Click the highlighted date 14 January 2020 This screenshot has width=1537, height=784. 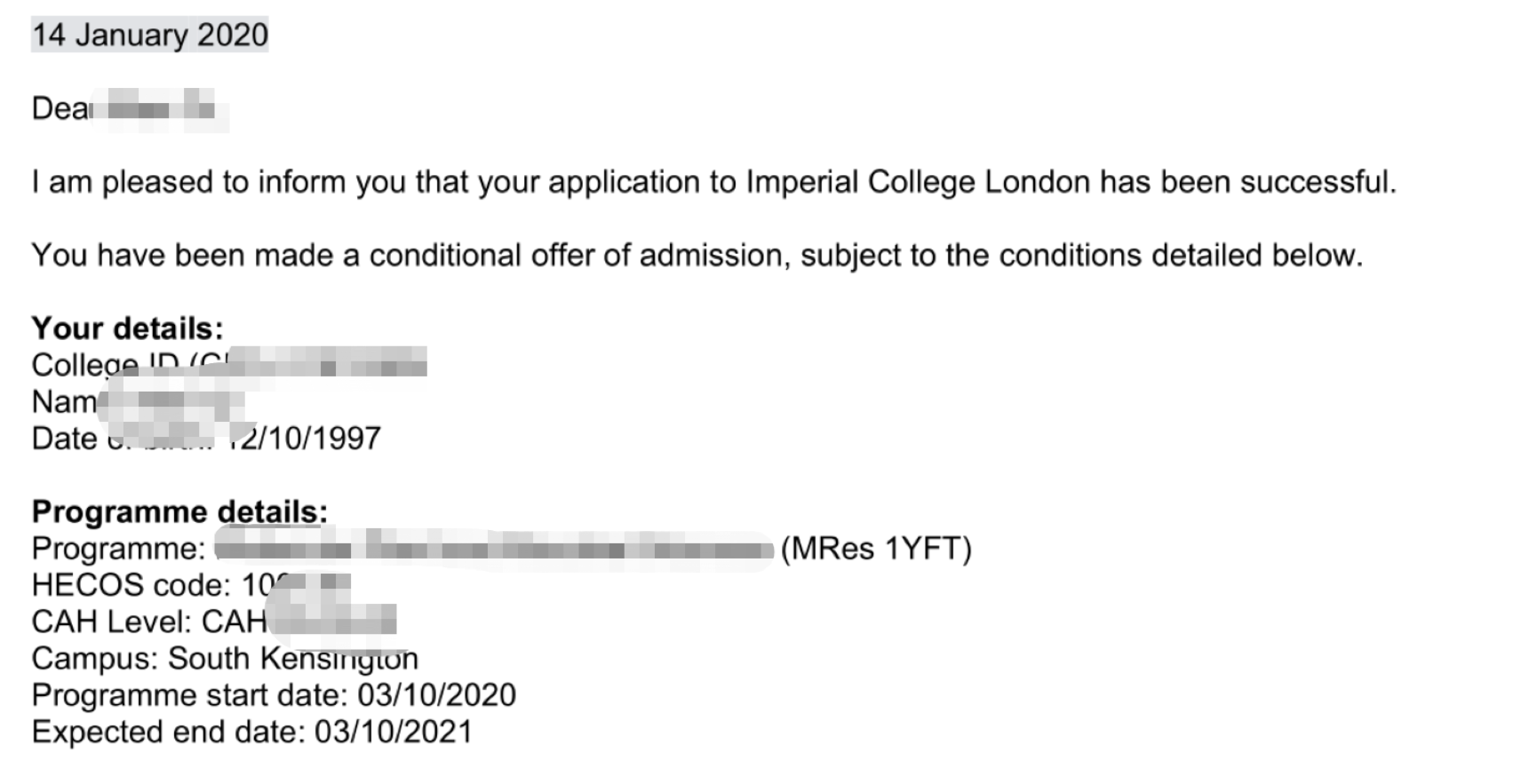point(149,35)
